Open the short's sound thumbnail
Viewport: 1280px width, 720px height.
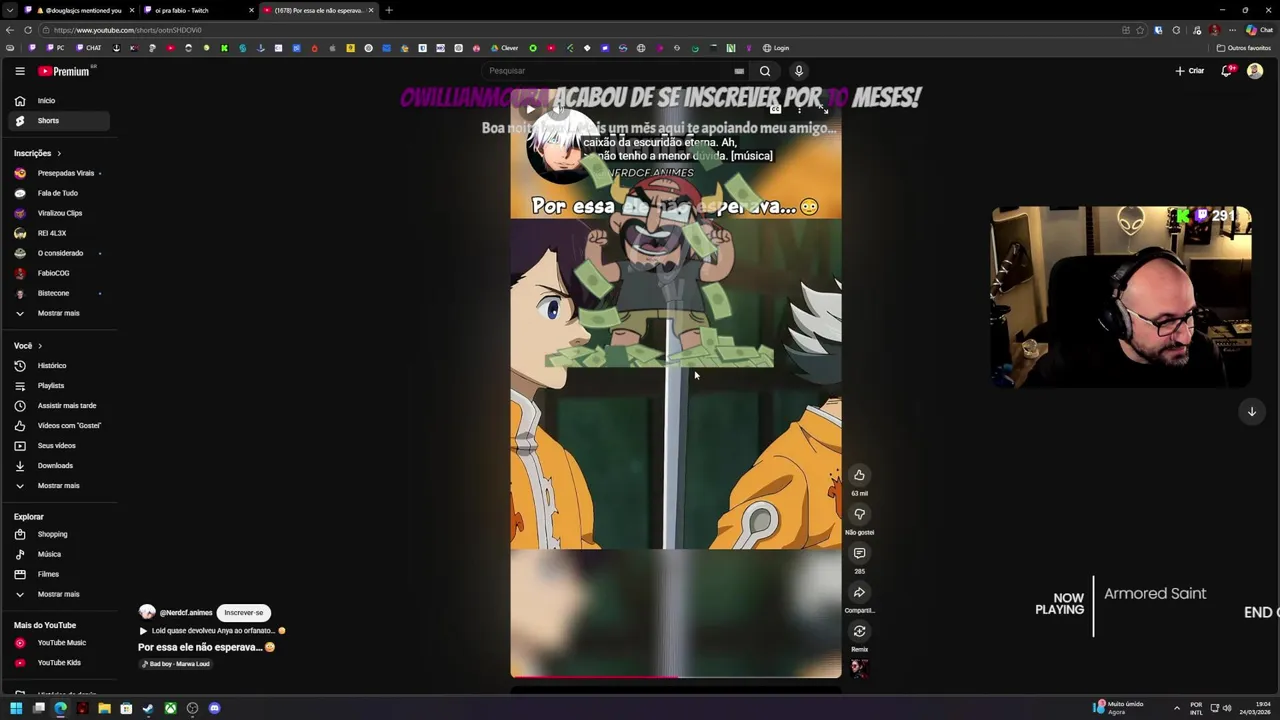pos(859,668)
